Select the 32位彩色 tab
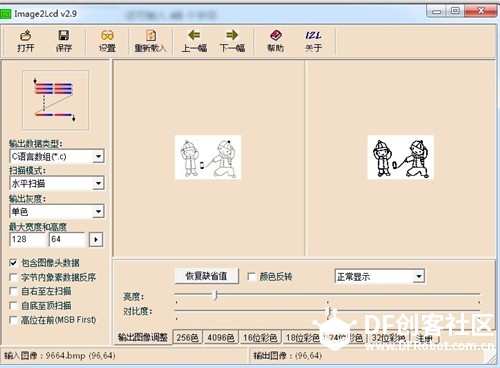500x368 pixels. coord(389,337)
